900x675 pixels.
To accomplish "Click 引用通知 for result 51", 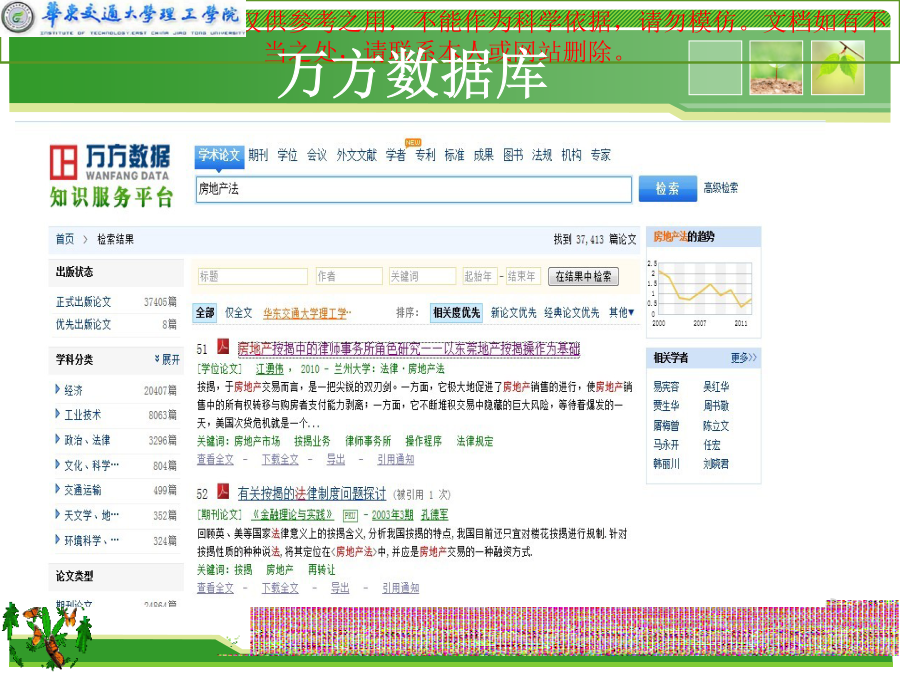I will click(x=395, y=459).
